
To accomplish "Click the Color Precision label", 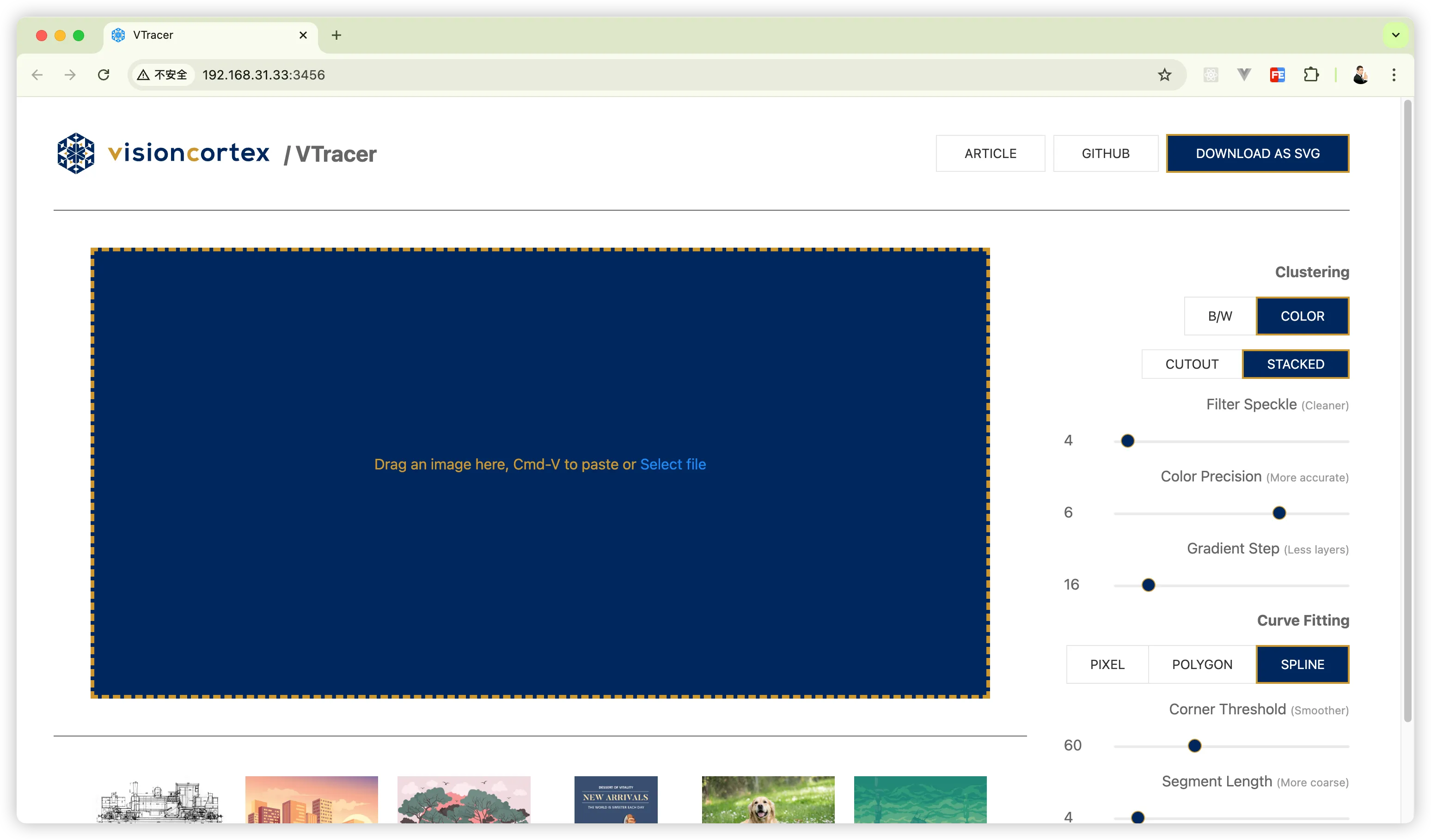I will coord(1254,477).
